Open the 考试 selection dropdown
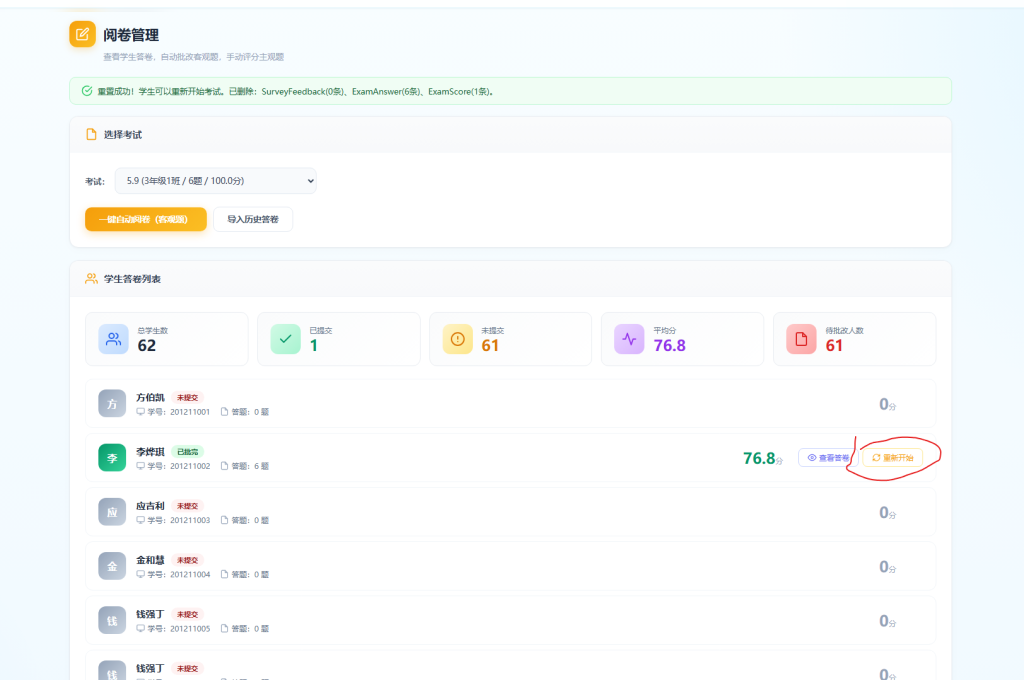1024x680 pixels. click(216, 181)
